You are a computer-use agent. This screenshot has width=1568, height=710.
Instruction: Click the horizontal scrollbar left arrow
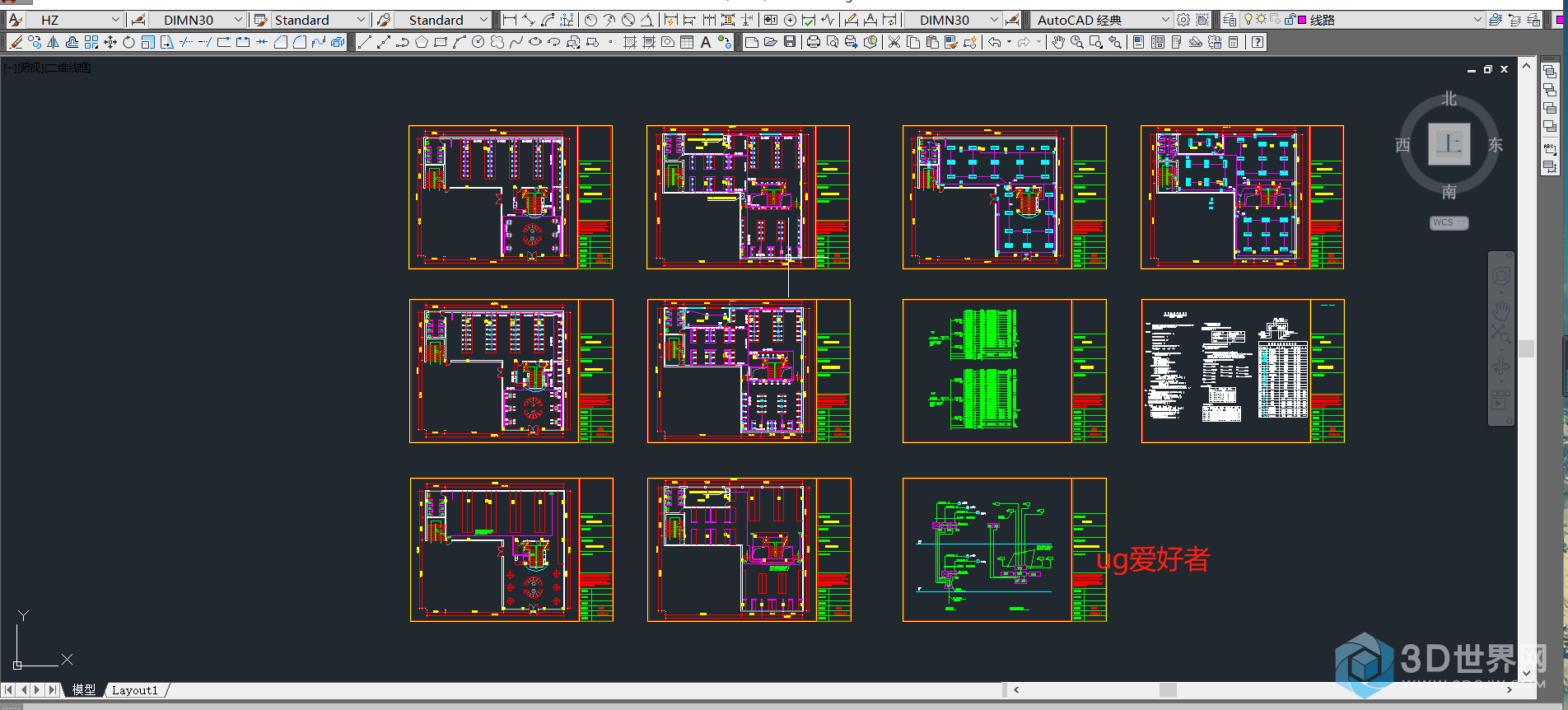tap(1016, 690)
